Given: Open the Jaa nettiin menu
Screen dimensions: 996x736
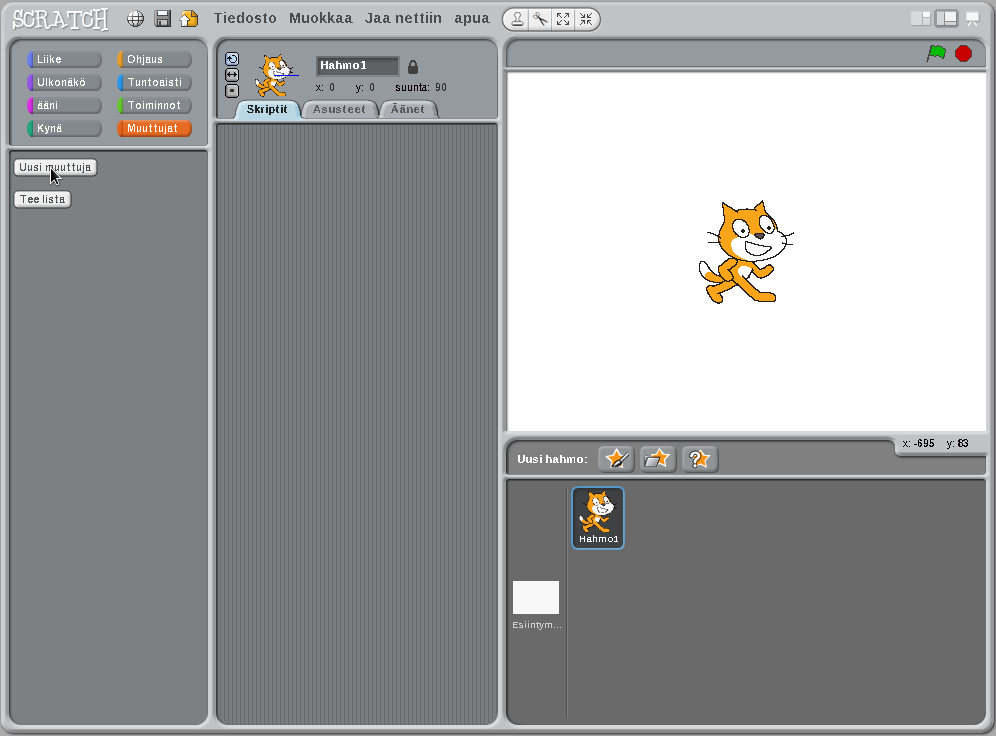Looking at the screenshot, I should pyautogui.click(x=403, y=18).
